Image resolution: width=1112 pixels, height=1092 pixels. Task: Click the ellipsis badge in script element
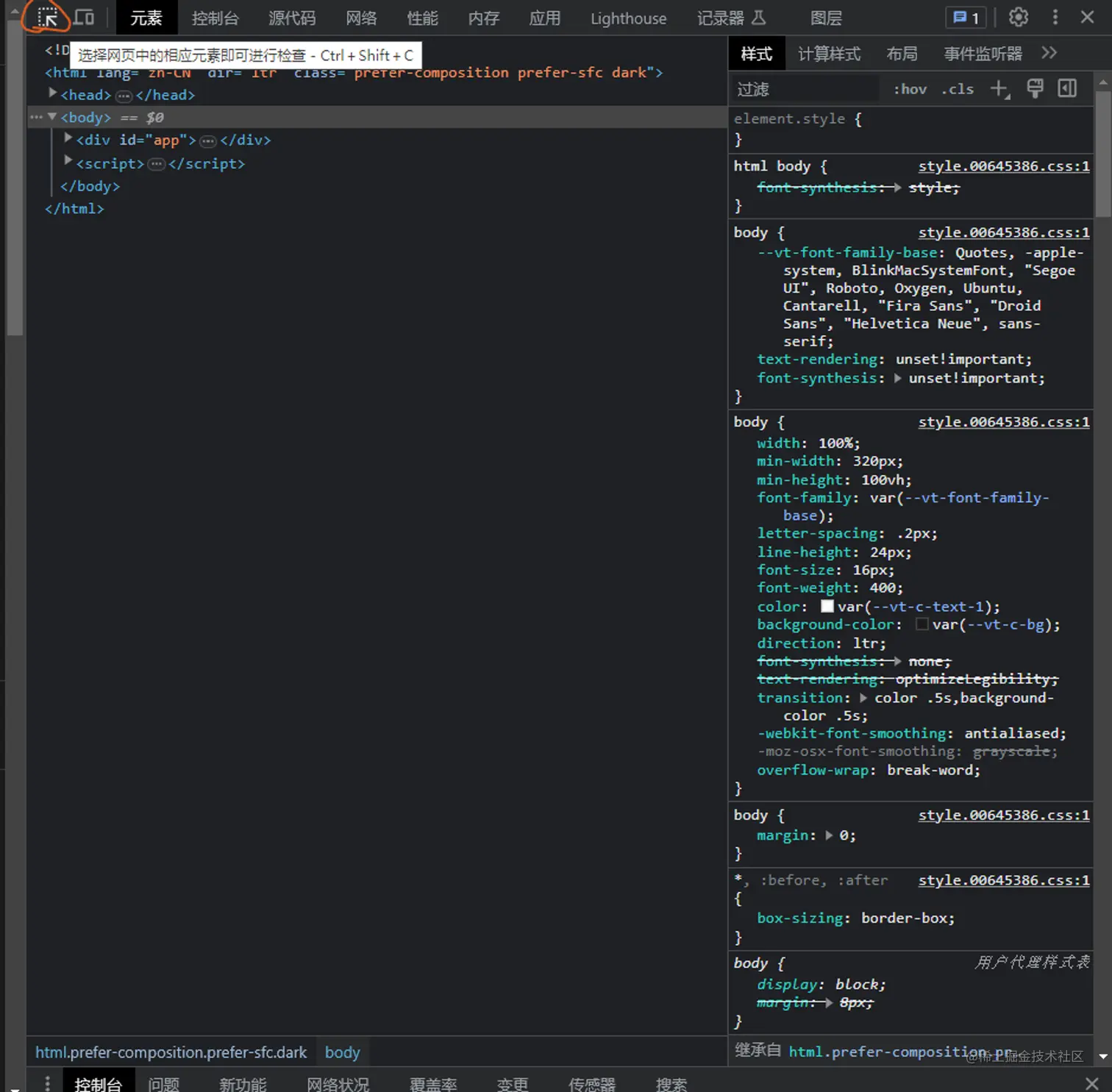pyautogui.click(x=156, y=164)
